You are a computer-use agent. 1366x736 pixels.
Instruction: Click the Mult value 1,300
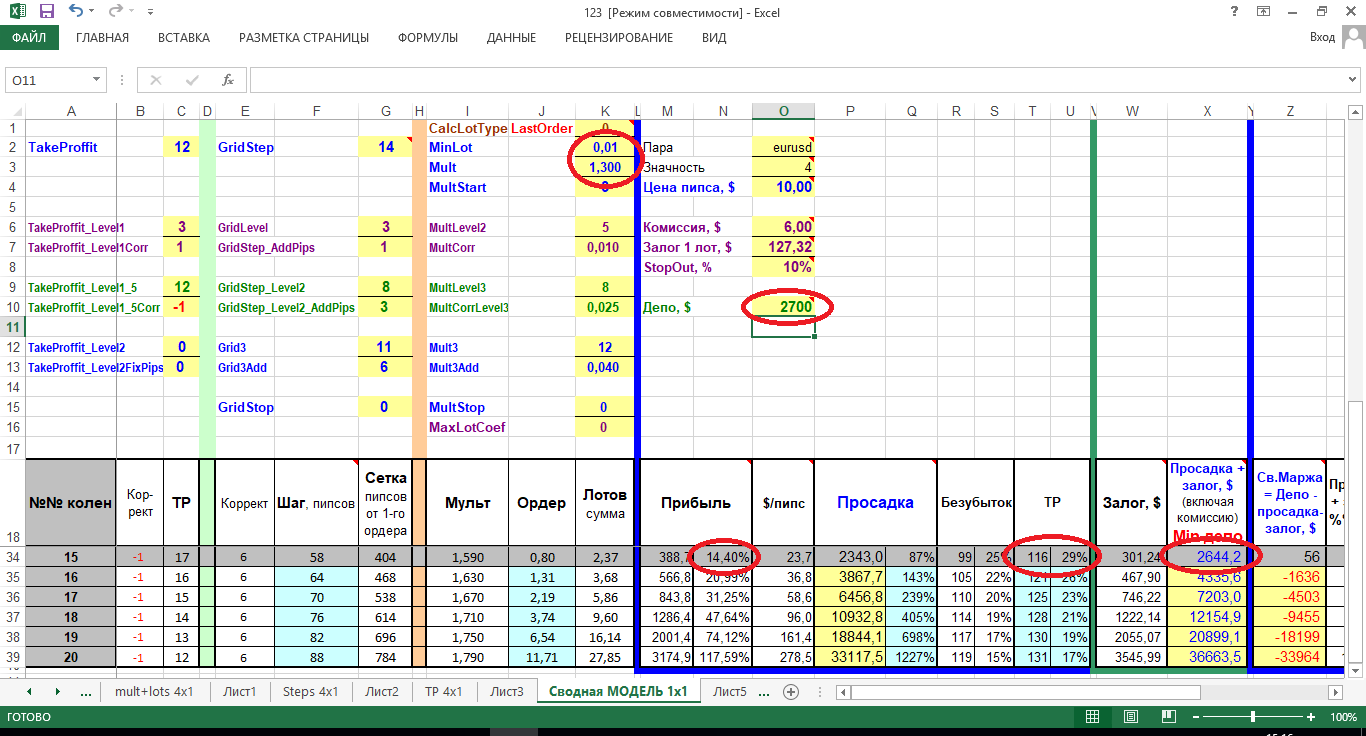605,167
